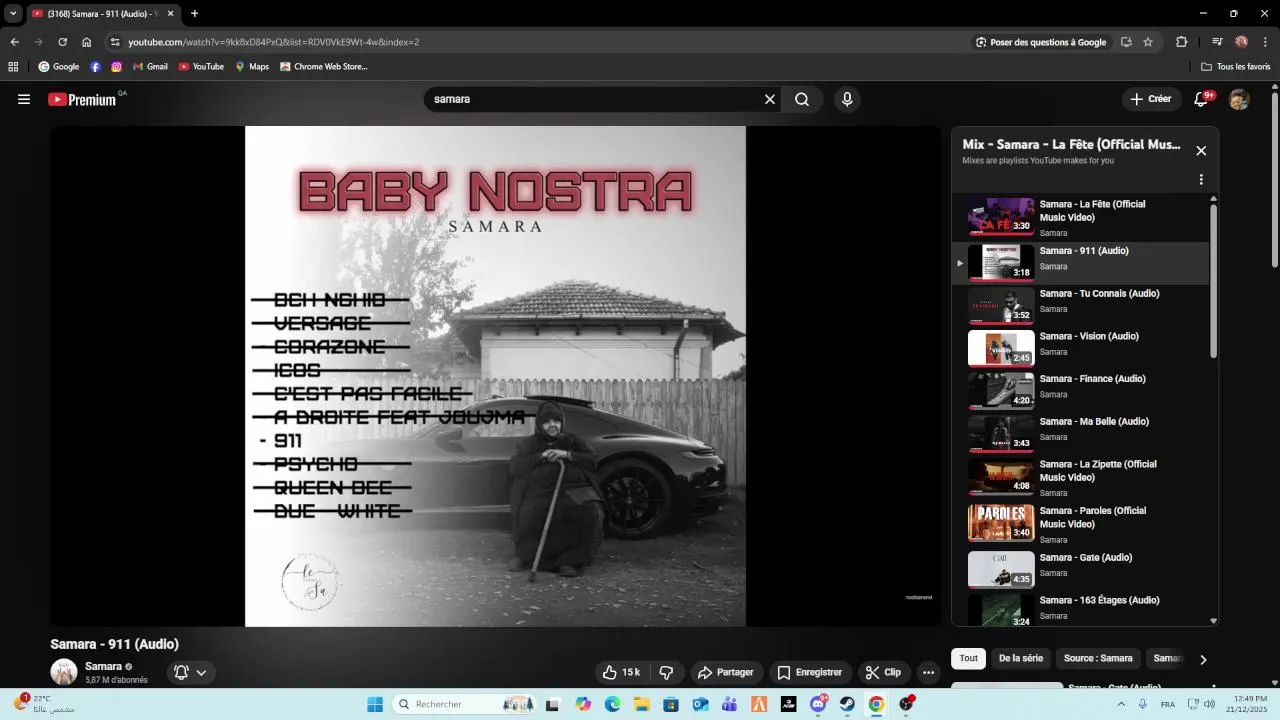Click the 'Clip' button
Image resolution: width=1280 pixels, height=720 pixels.
coord(884,672)
